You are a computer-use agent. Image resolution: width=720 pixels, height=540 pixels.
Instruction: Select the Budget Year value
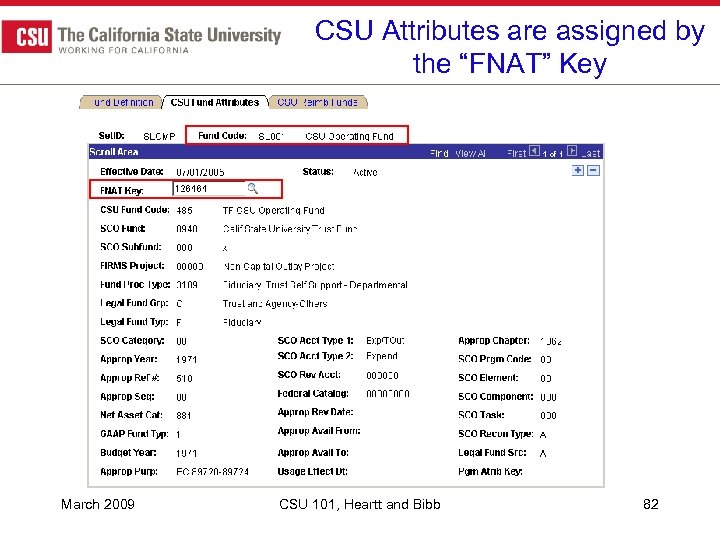[x=186, y=454]
